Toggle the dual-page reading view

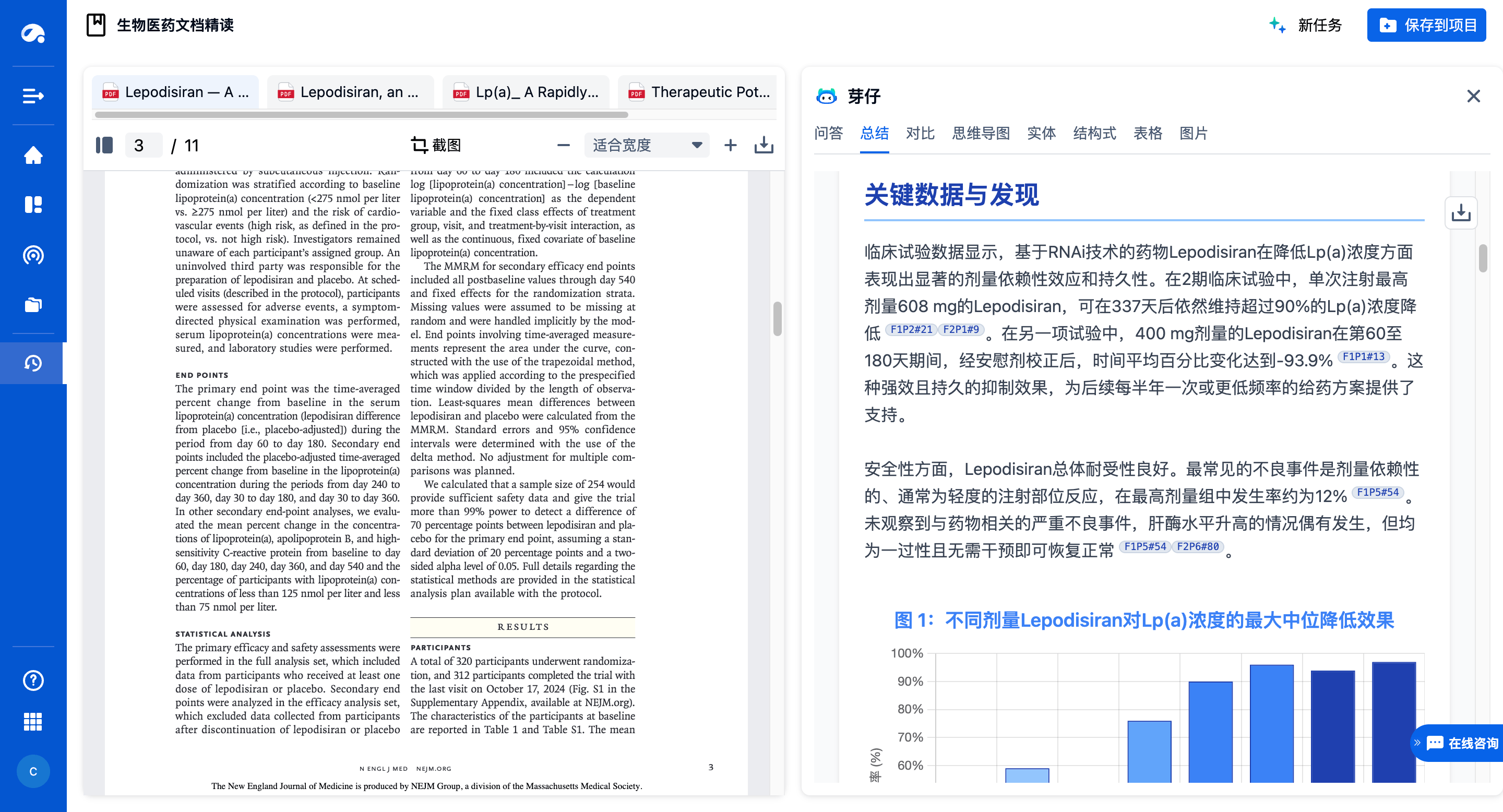coord(104,145)
